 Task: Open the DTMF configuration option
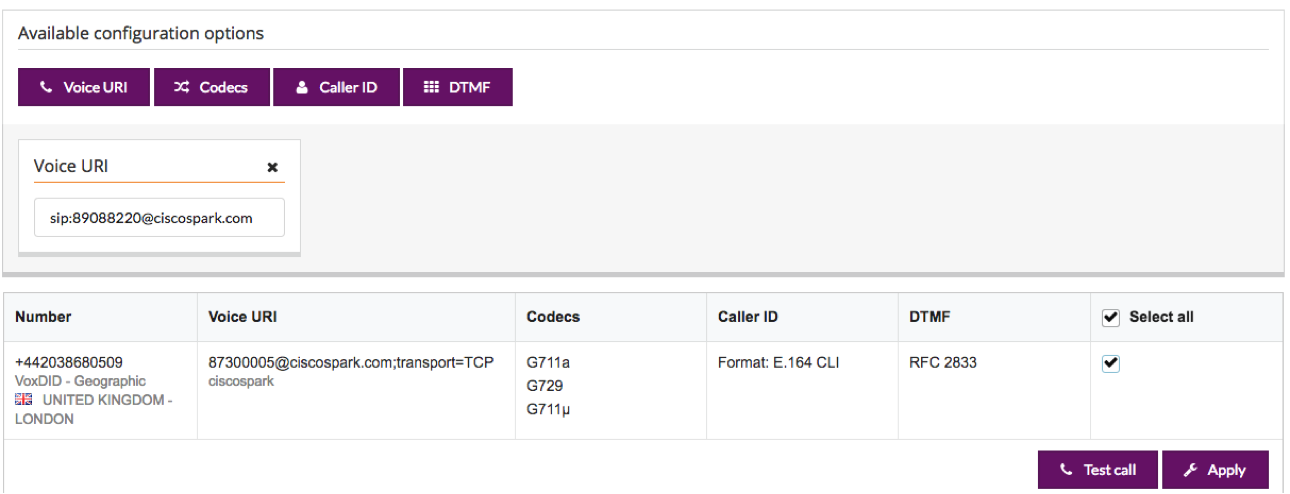[x=458, y=87]
